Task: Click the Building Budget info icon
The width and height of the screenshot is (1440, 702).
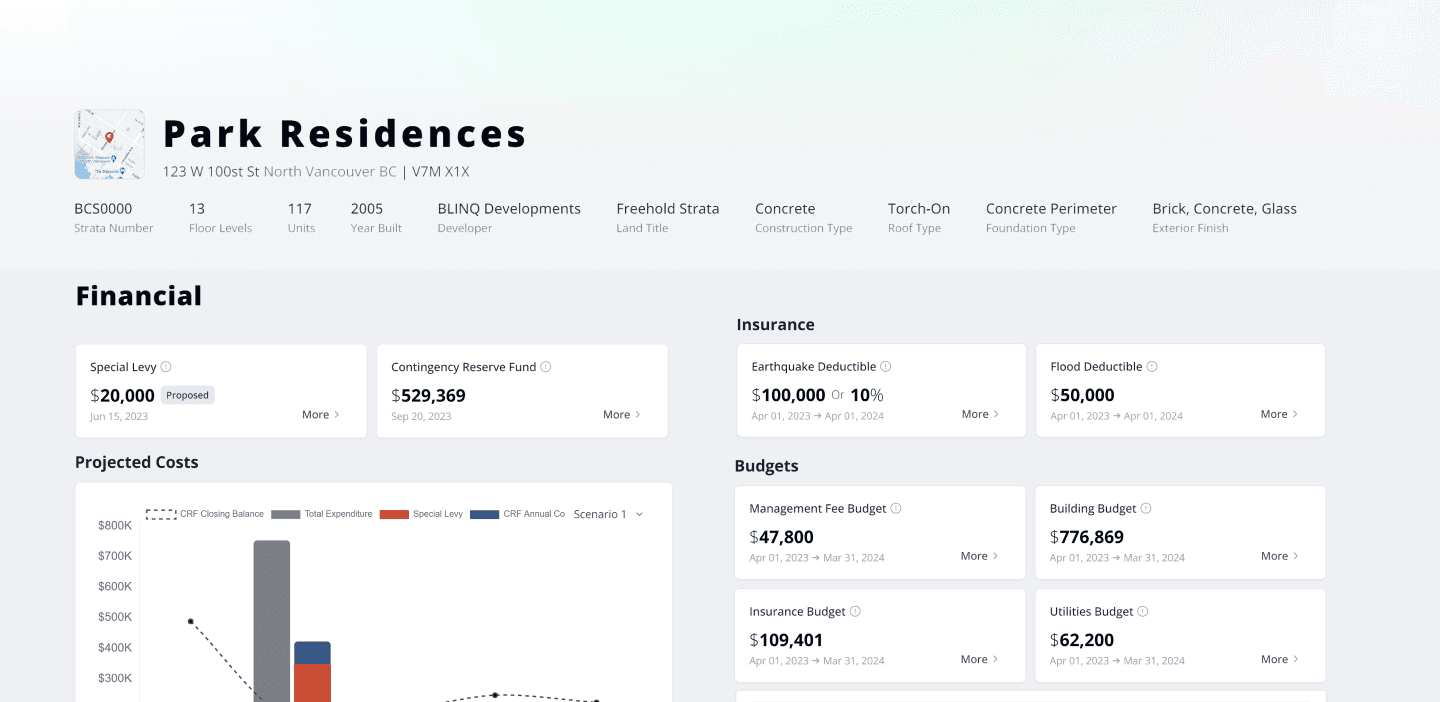Action: point(1146,509)
